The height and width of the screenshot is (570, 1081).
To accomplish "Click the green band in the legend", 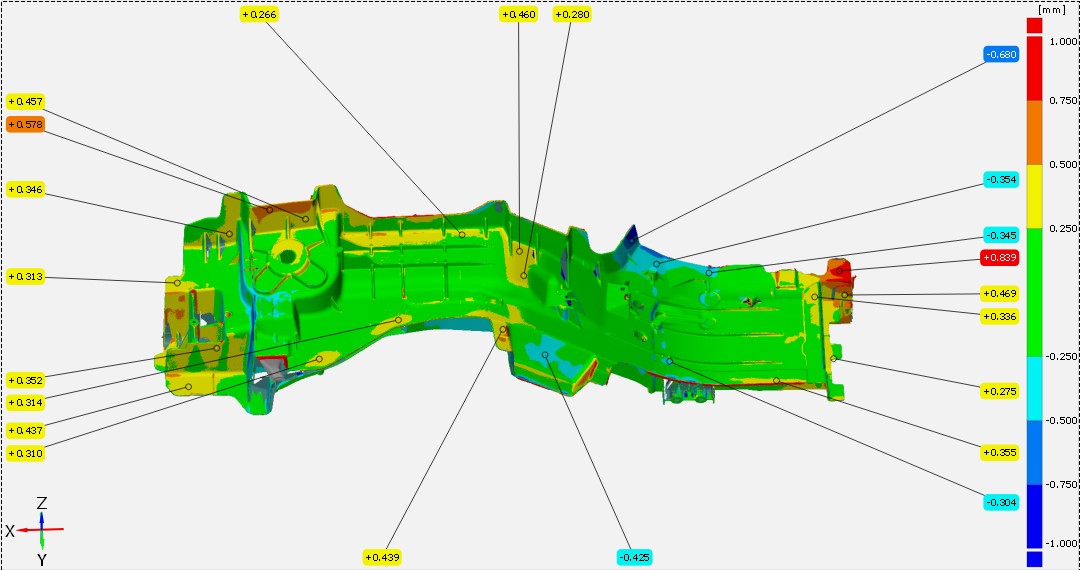I will pyautogui.click(x=1034, y=290).
